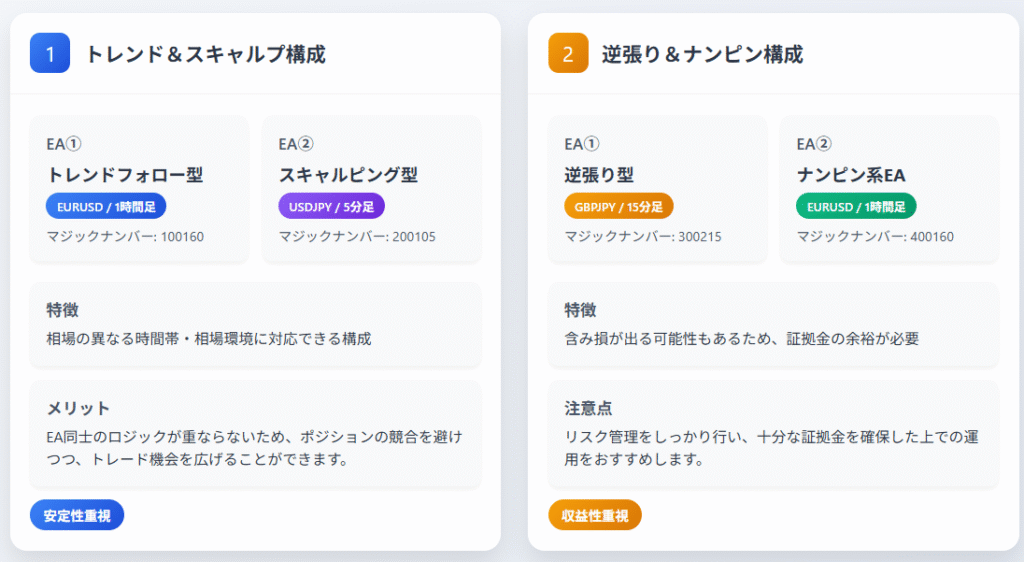Click the トレンド＆スキャルプ構成 heading
This screenshot has height=562, width=1024.
click(x=206, y=54)
